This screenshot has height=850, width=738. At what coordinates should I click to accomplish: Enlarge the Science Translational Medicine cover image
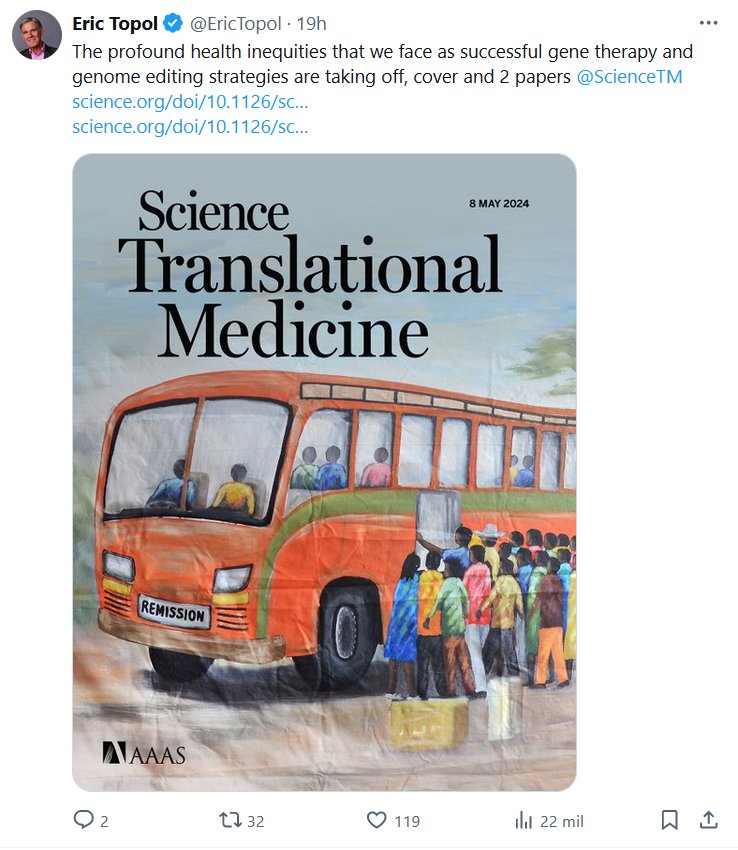coord(324,472)
